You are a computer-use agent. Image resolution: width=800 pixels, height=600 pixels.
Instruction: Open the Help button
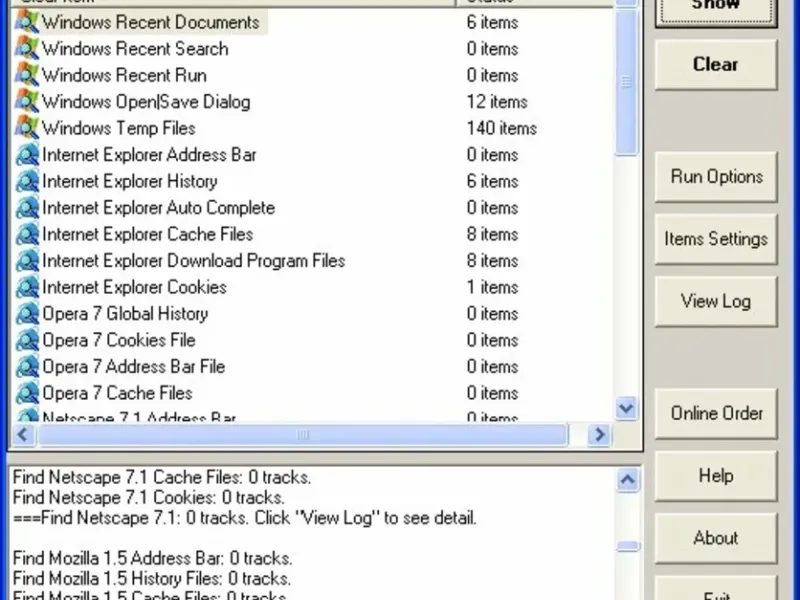(x=716, y=476)
